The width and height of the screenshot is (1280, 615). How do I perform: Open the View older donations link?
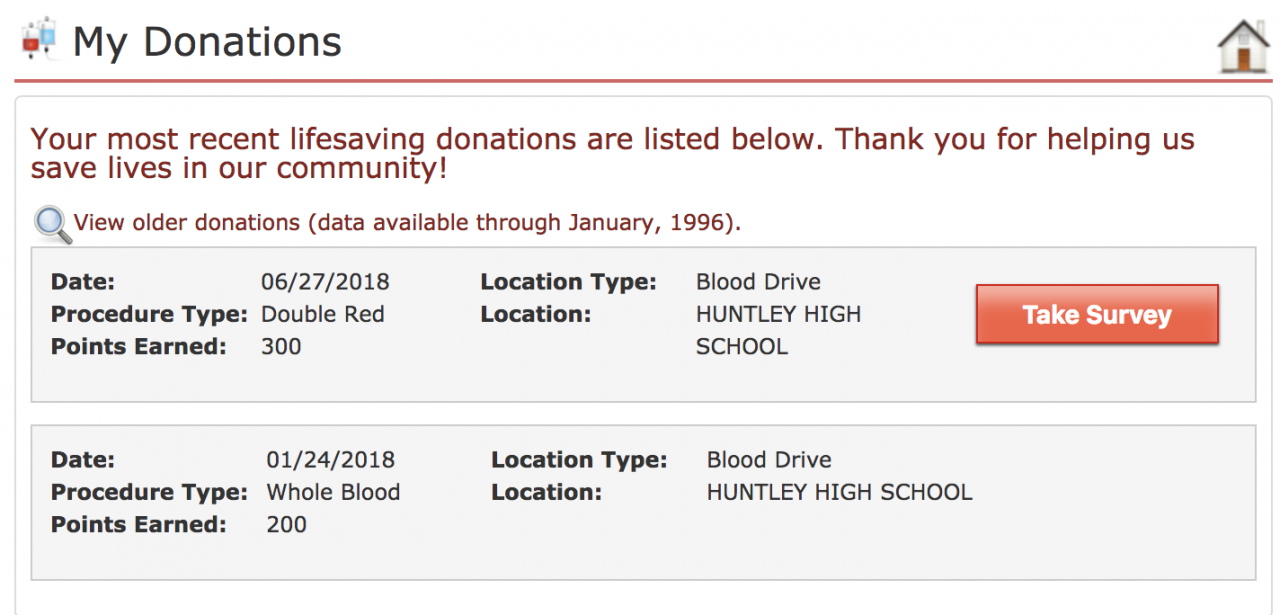[x=407, y=222]
